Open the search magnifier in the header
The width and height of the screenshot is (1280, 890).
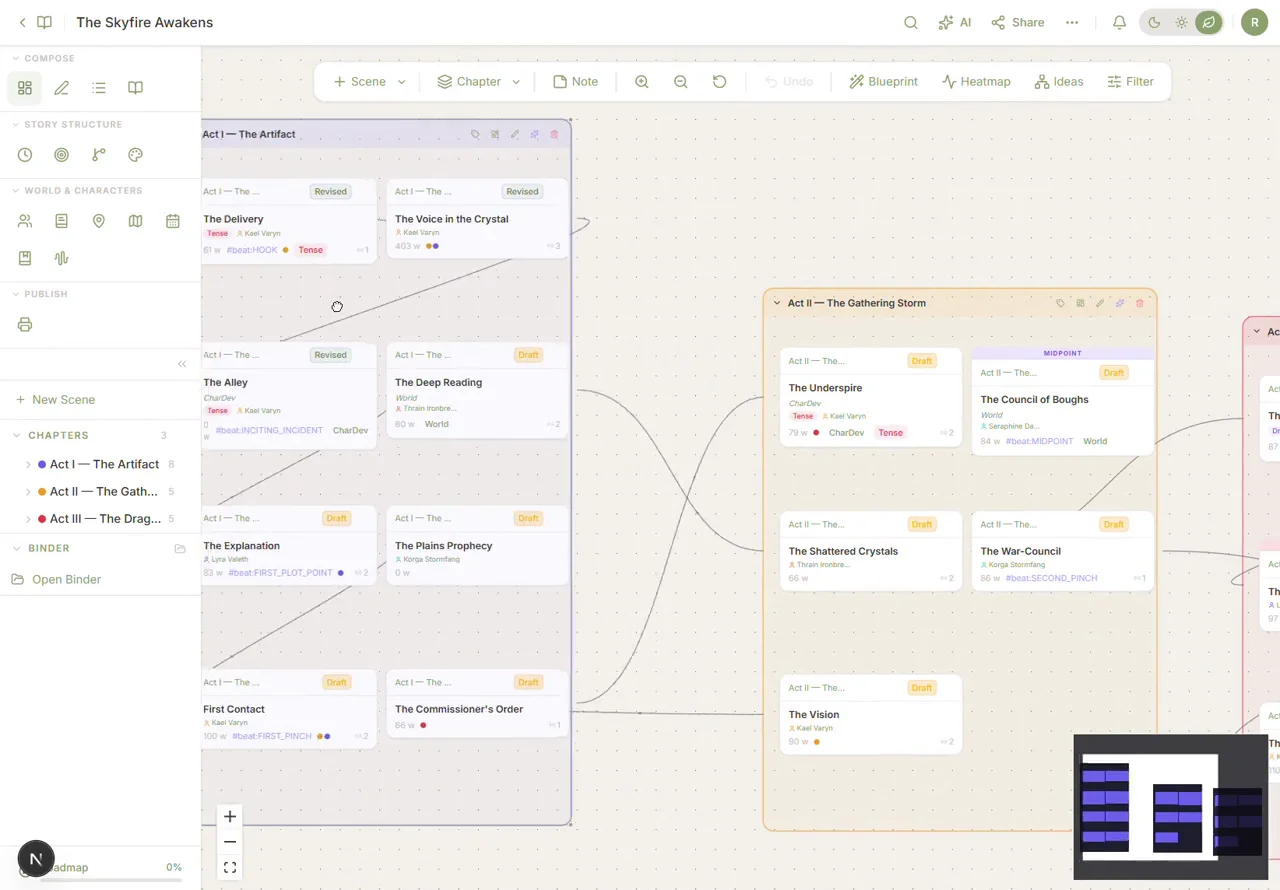(910, 22)
